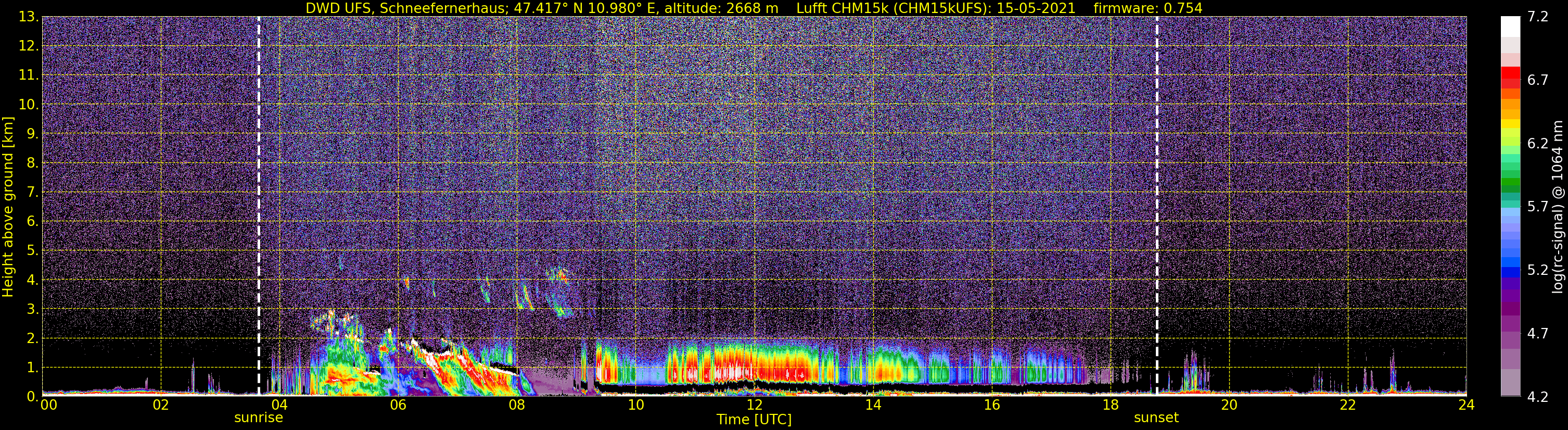
Task: Click the colorbar value '4.7'
Action: point(1538,334)
